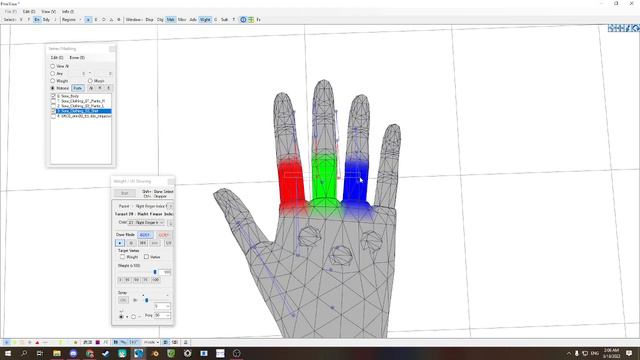Select the box region selection tool B

(96, 20)
